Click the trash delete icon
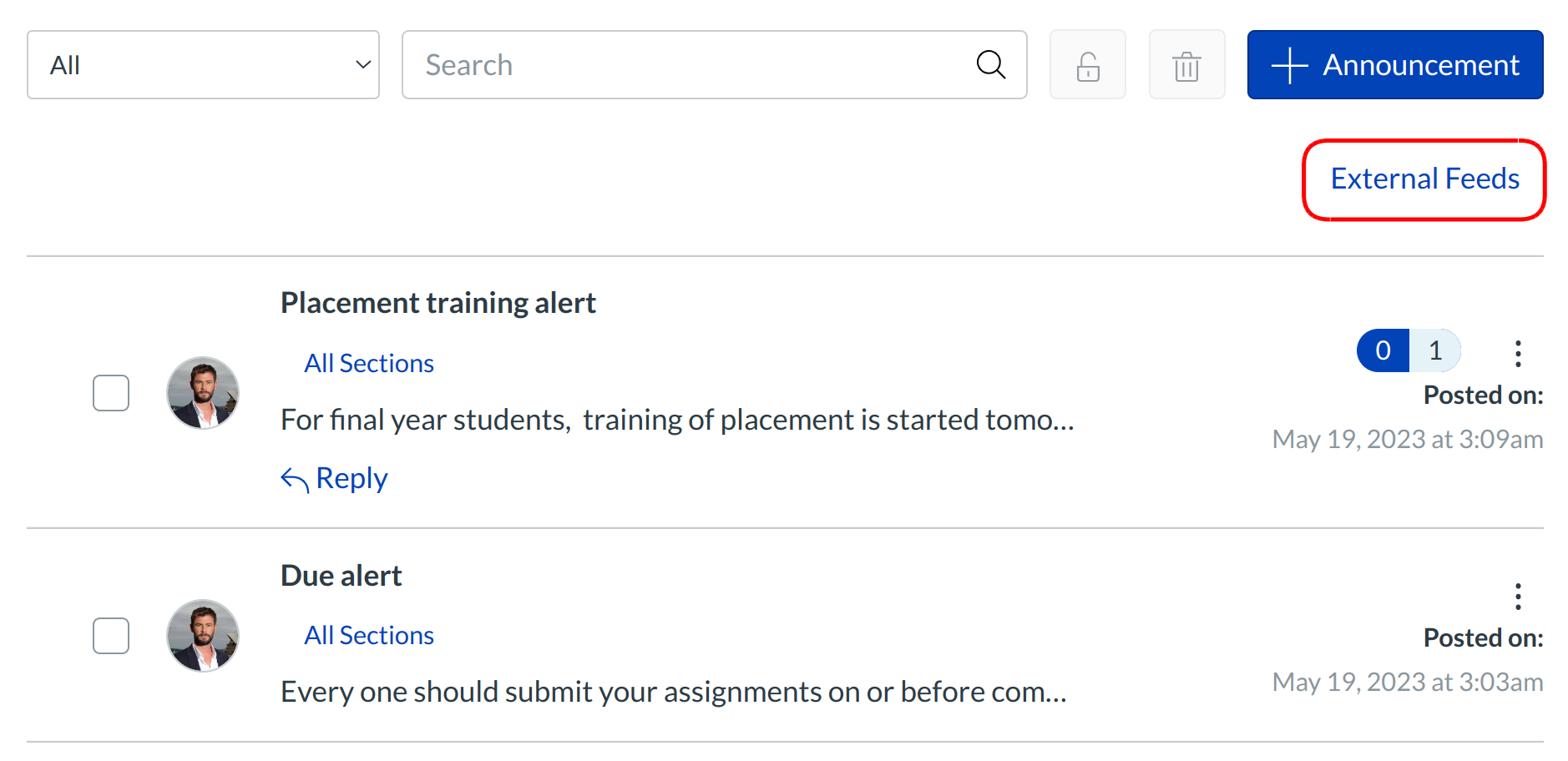1568x761 pixels. click(1186, 65)
